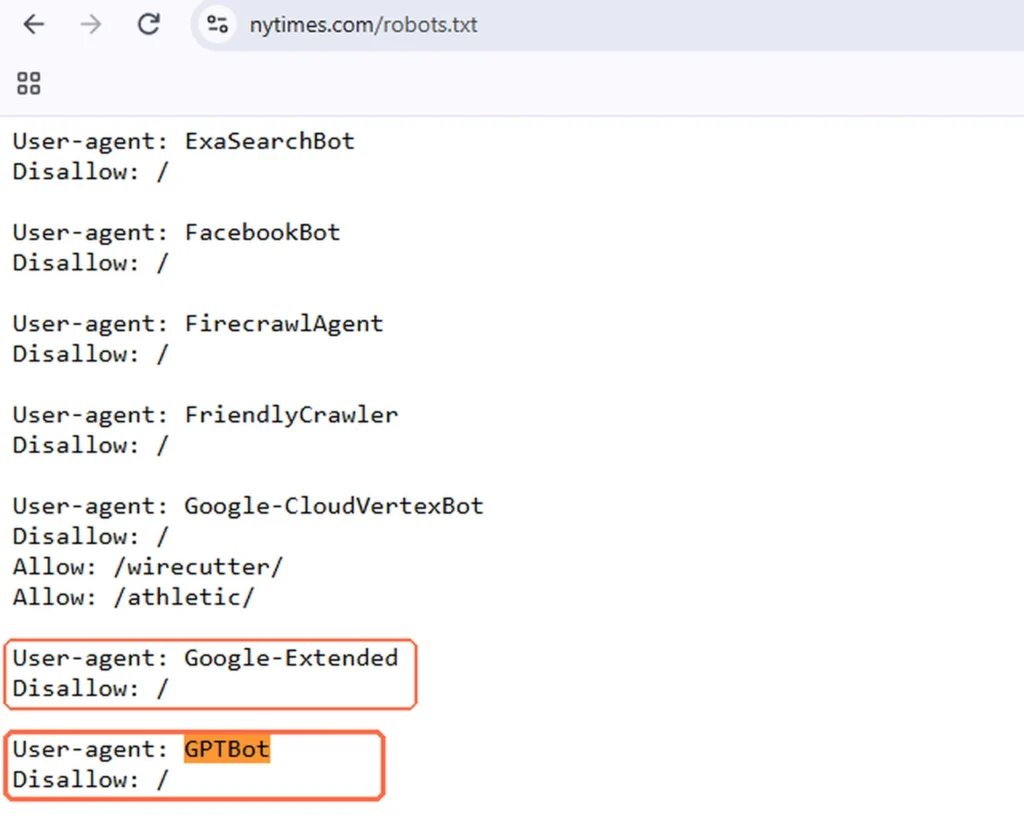Click the Disallow line under FirecrawlAgent
This screenshot has width=1024, height=824.
[x=90, y=355]
